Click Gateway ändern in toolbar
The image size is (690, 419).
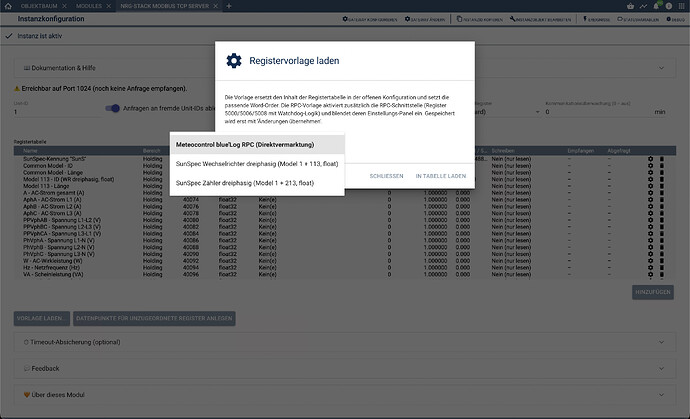(425, 19)
